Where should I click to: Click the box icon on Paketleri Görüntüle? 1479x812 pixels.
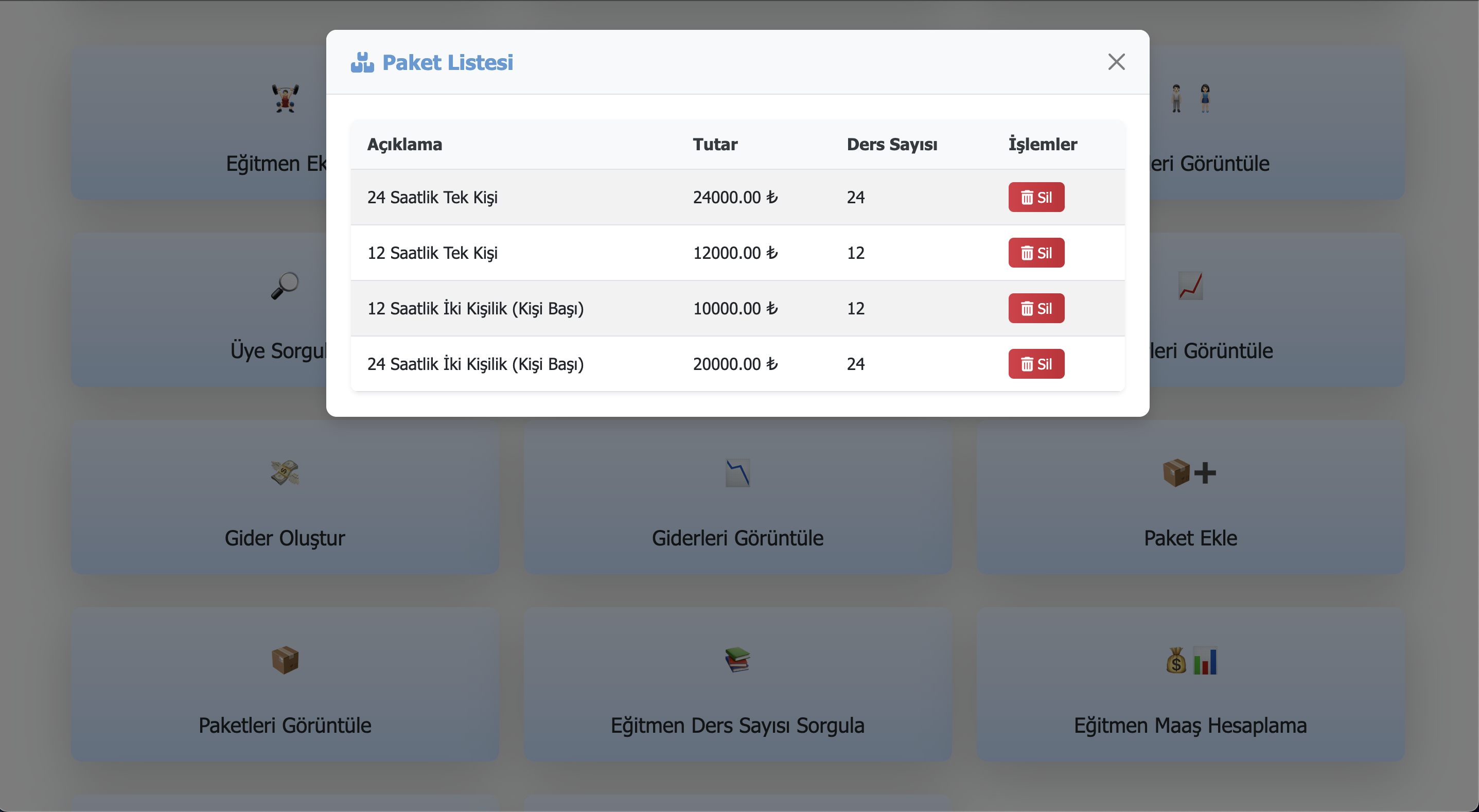[x=285, y=660]
